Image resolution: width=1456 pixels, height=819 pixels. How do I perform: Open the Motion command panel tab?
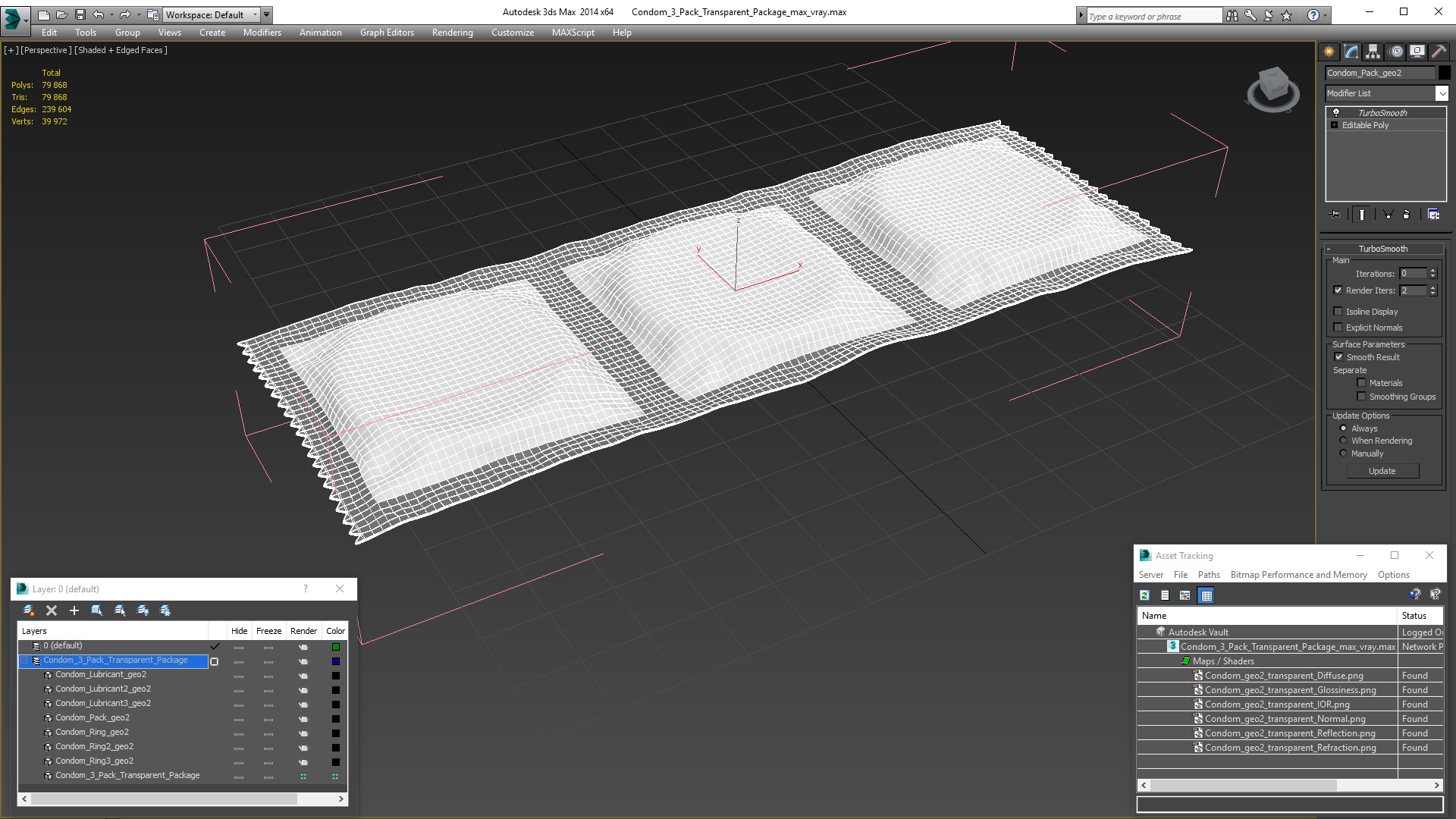[1396, 52]
